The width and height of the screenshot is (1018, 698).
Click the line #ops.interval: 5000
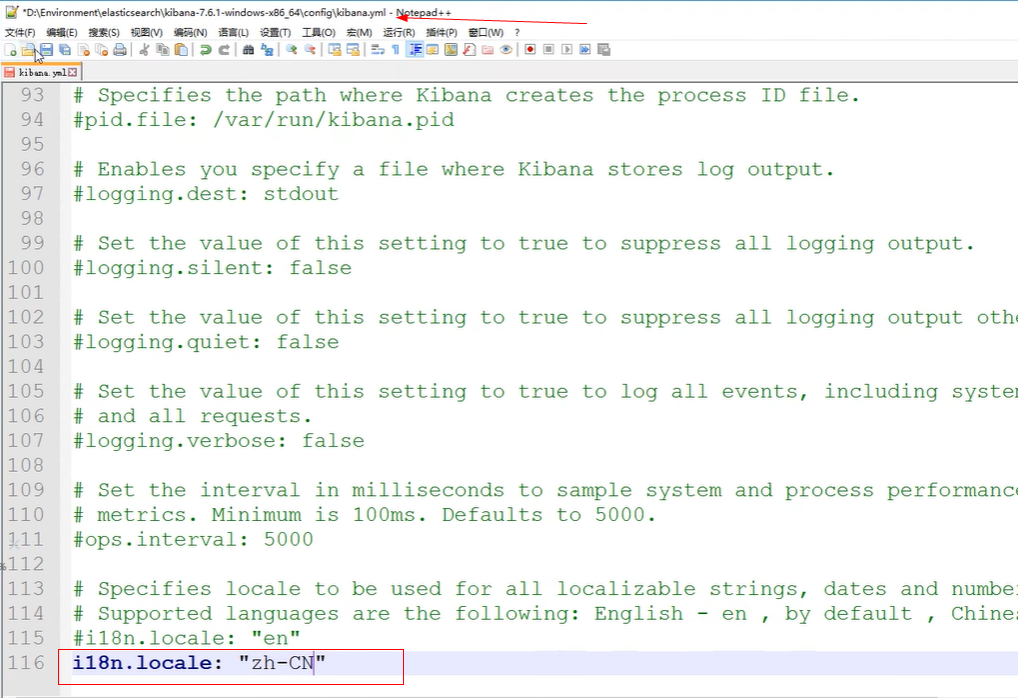pyautogui.click(x=193, y=540)
